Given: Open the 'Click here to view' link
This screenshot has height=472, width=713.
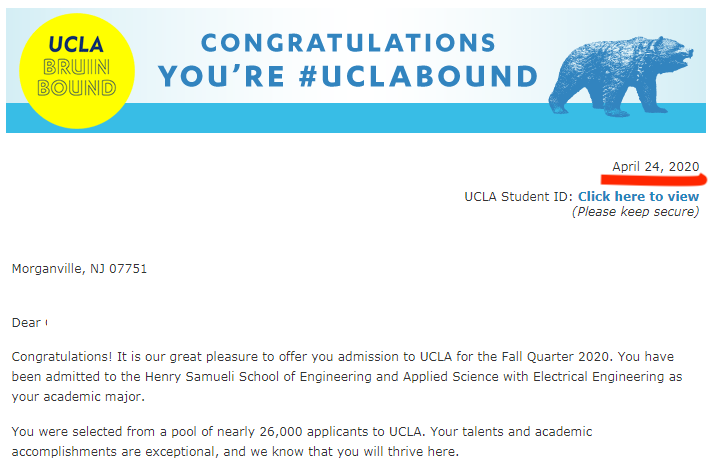Looking at the screenshot, I should (638, 197).
